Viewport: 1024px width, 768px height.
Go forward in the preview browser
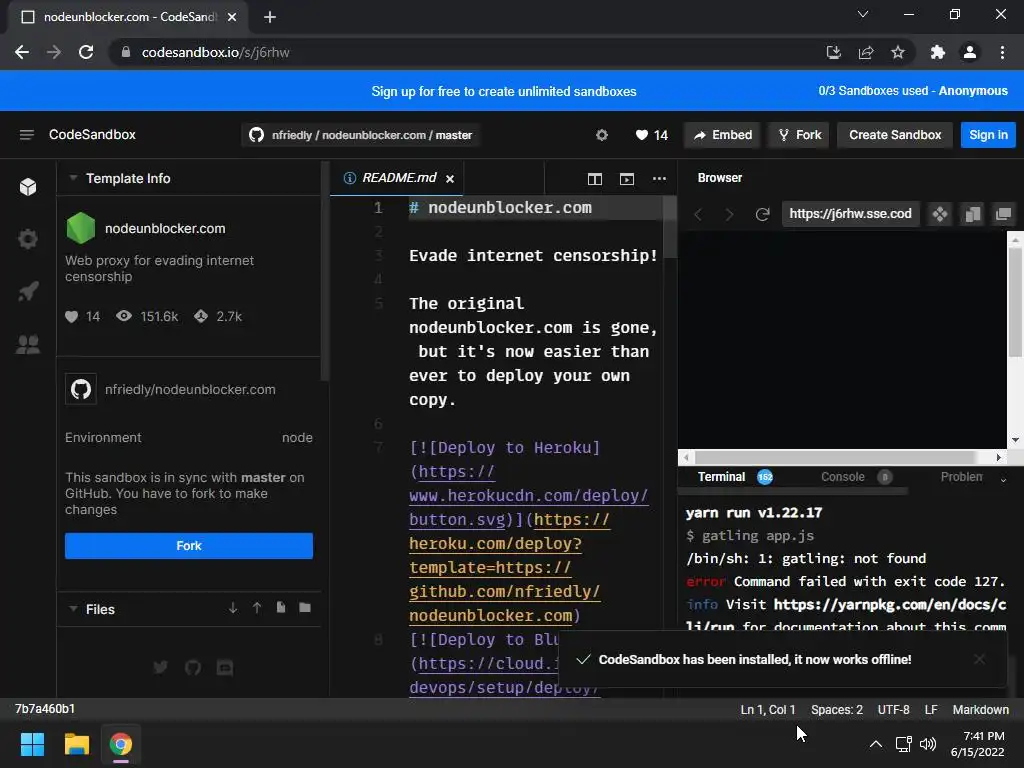(729, 214)
